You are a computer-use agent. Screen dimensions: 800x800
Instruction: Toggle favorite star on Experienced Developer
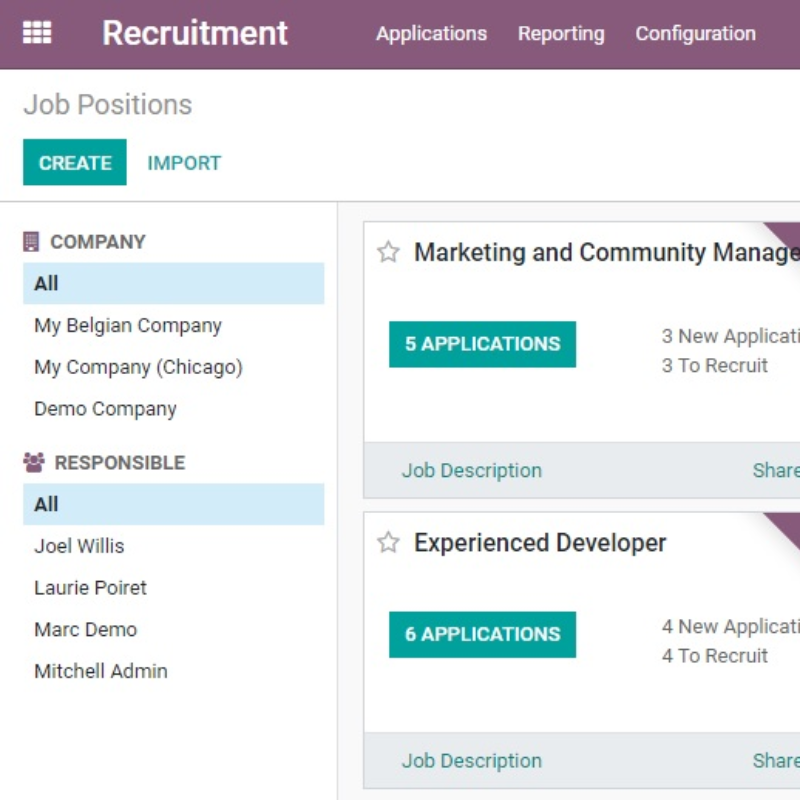click(x=388, y=543)
